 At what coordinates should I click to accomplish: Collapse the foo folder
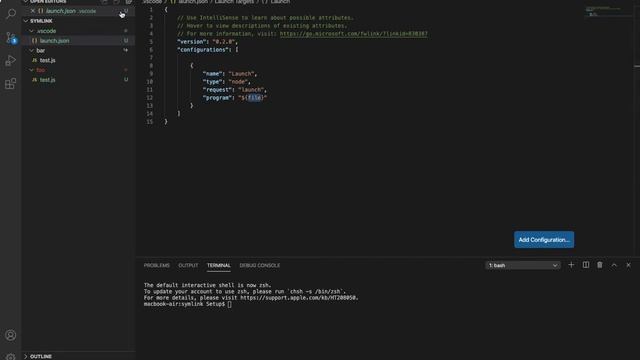coord(31,70)
